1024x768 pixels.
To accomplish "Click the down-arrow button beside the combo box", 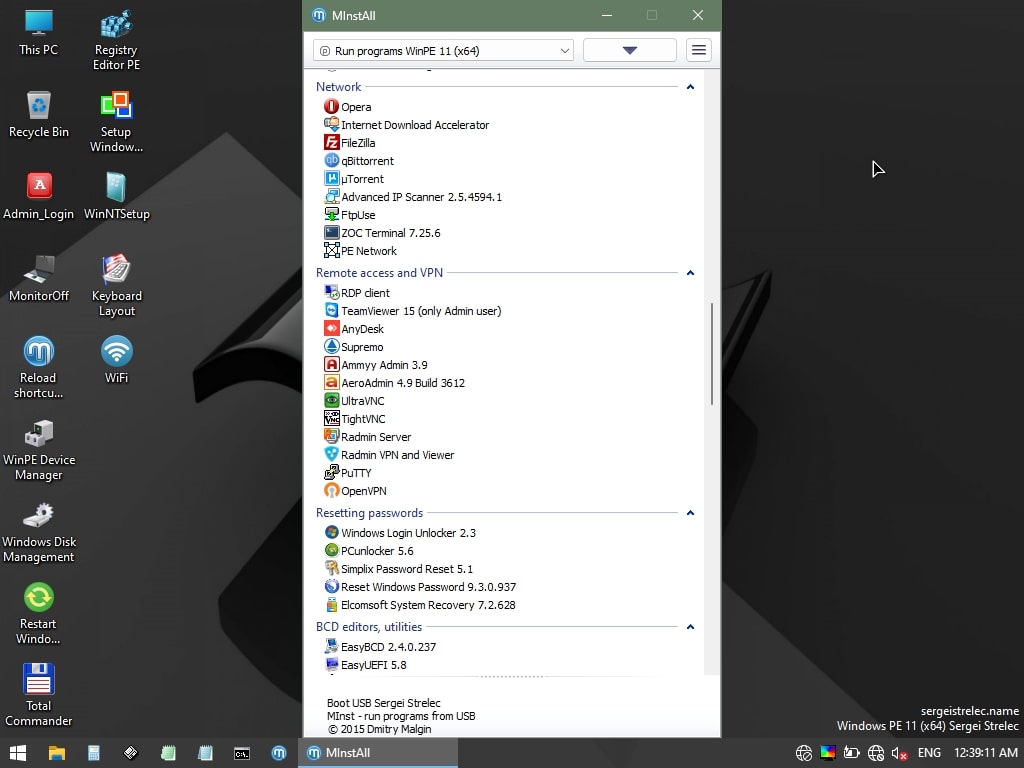I will pyautogui.click(x=630, y=50).
